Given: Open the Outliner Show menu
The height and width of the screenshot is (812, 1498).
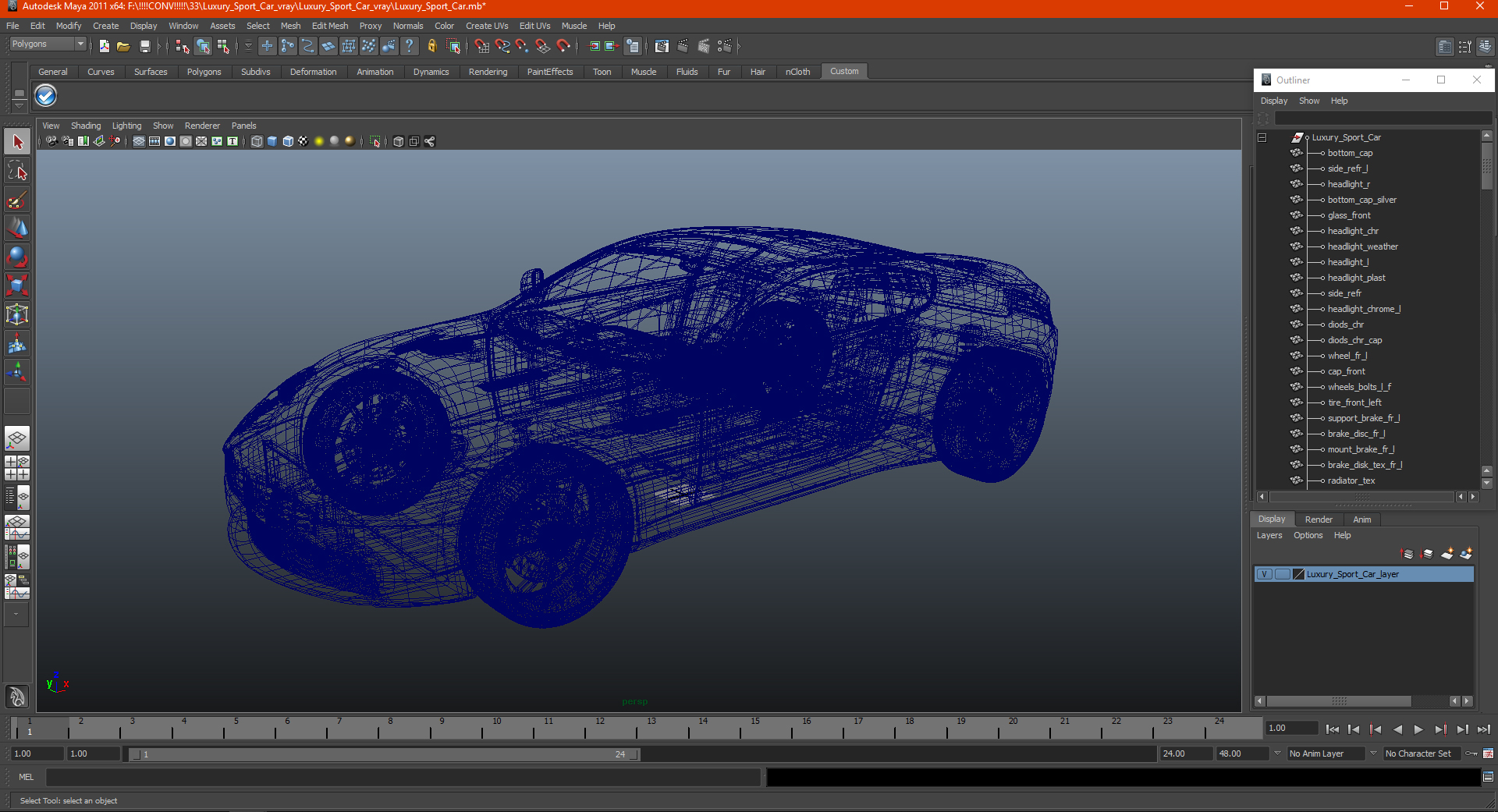Looking at the screenshot, I should 1309,101.
